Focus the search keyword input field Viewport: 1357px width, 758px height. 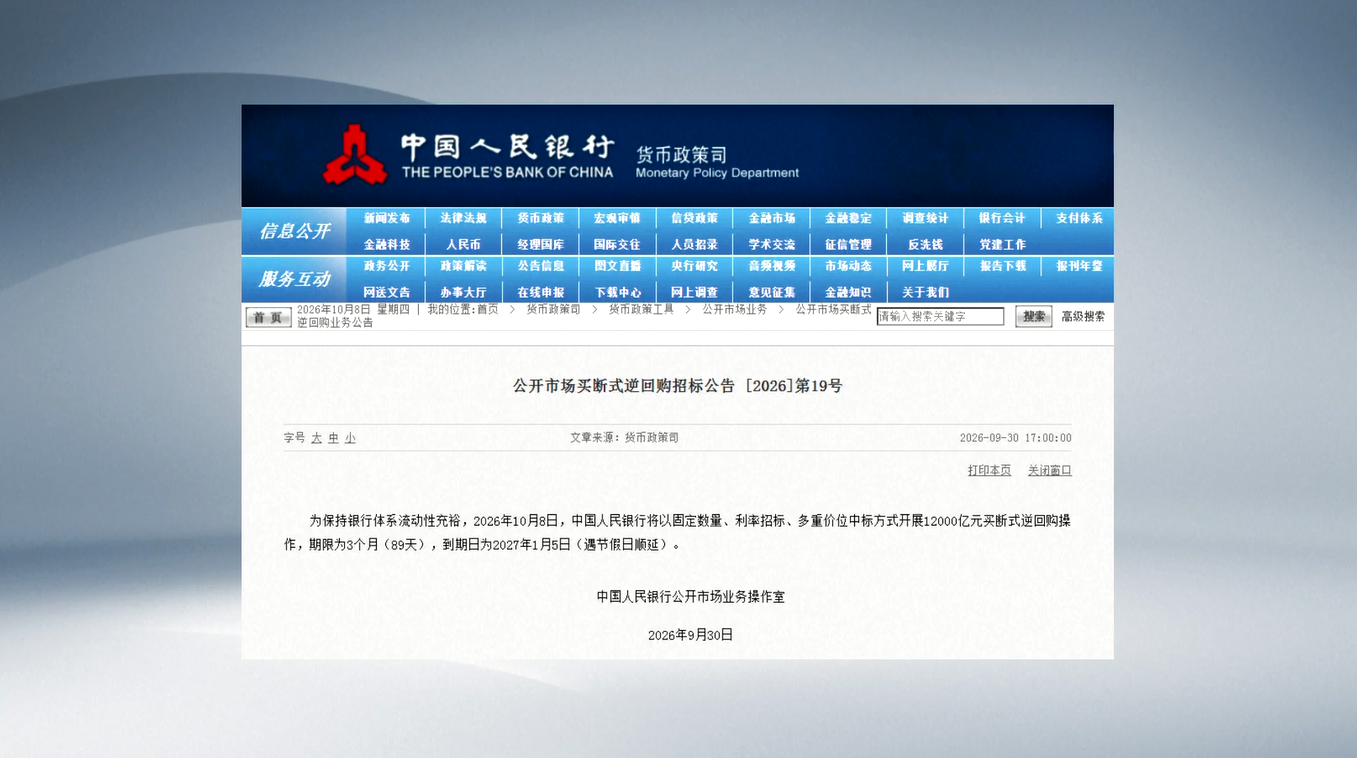[940, 316]
